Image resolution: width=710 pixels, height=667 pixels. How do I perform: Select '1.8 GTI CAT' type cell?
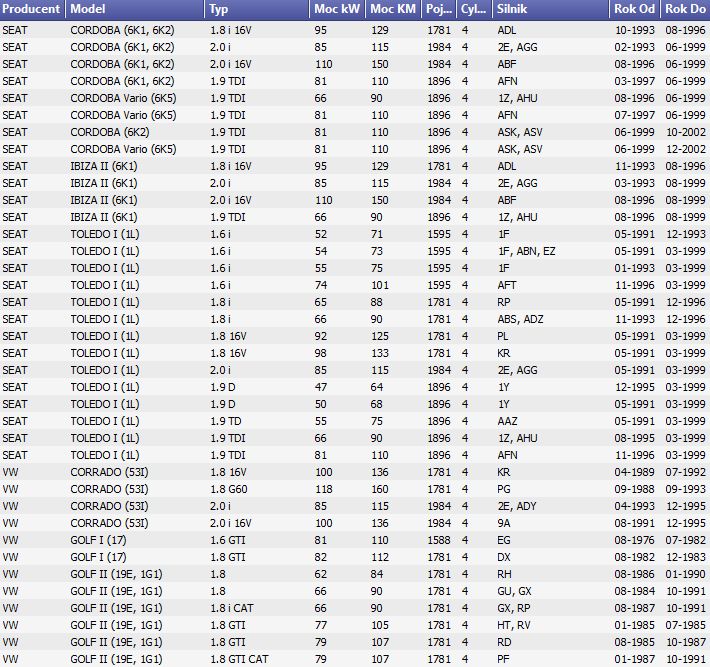click(239, 659)
